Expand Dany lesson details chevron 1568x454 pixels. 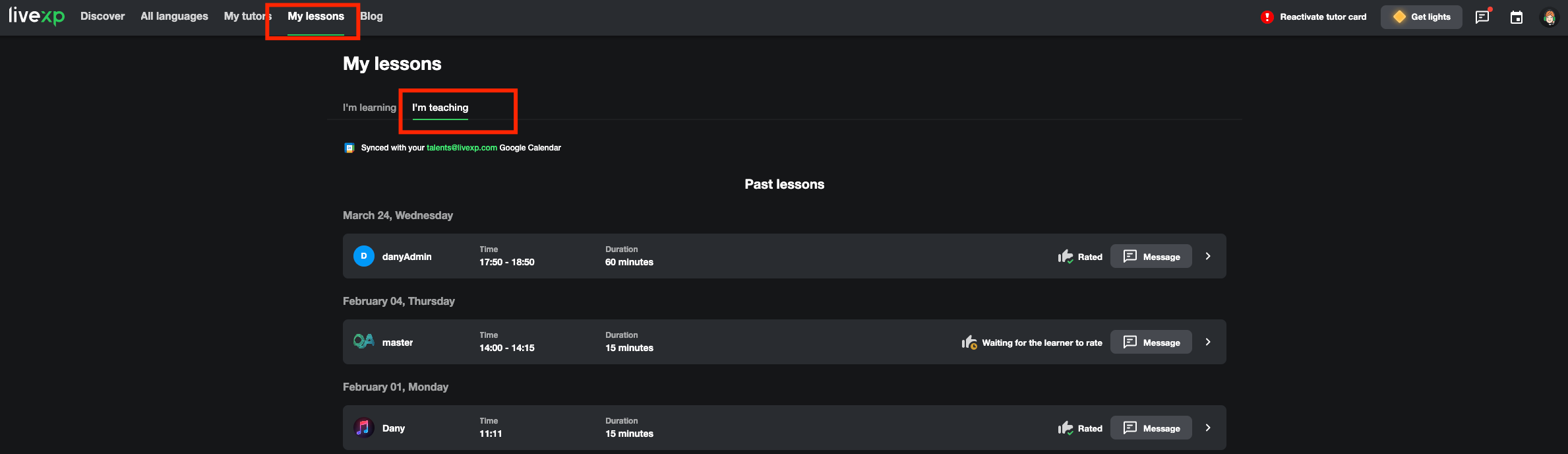[1208, 428]
